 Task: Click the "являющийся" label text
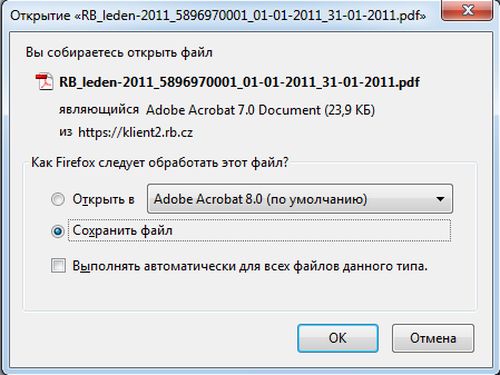(99, 109)
